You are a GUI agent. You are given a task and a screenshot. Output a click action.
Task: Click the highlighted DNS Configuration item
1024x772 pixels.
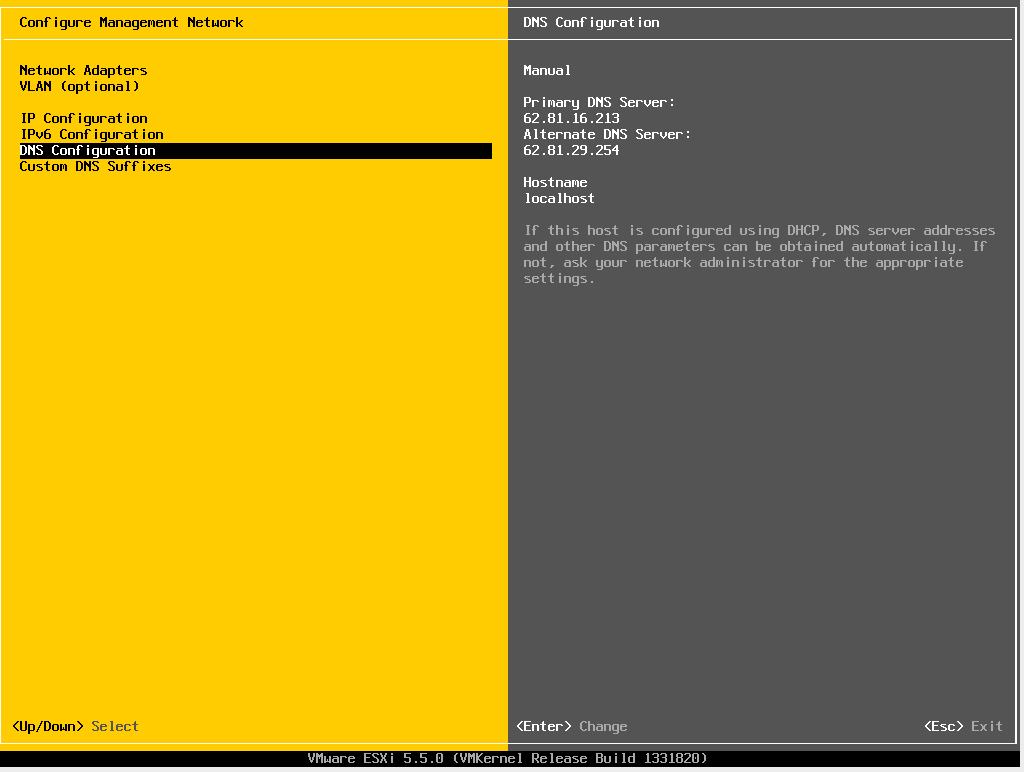[88, 150]
